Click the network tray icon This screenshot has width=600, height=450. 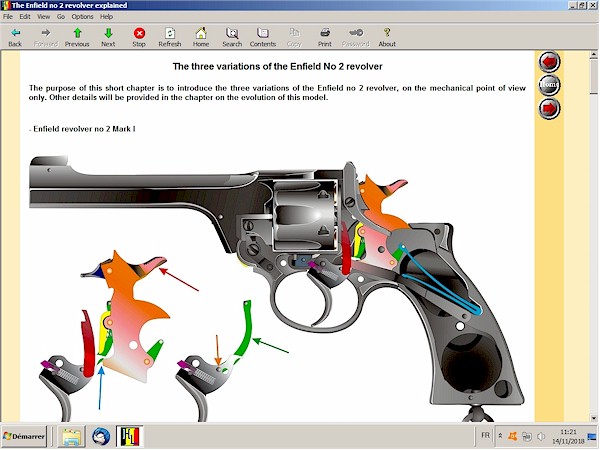pos(527,436)
